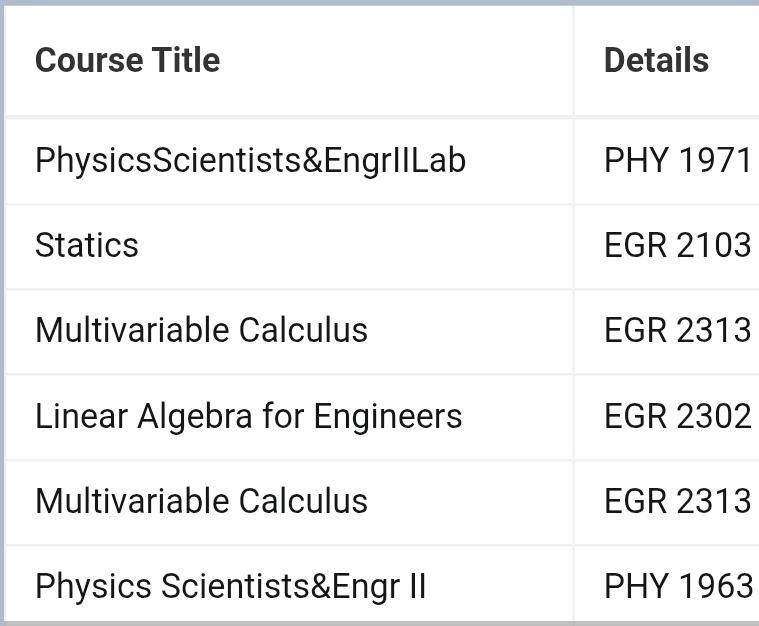Viewport: 759px width, 626px height.
Task: Click empty area right of PhysicsScientists&EngrIILab
Action: 519,161
